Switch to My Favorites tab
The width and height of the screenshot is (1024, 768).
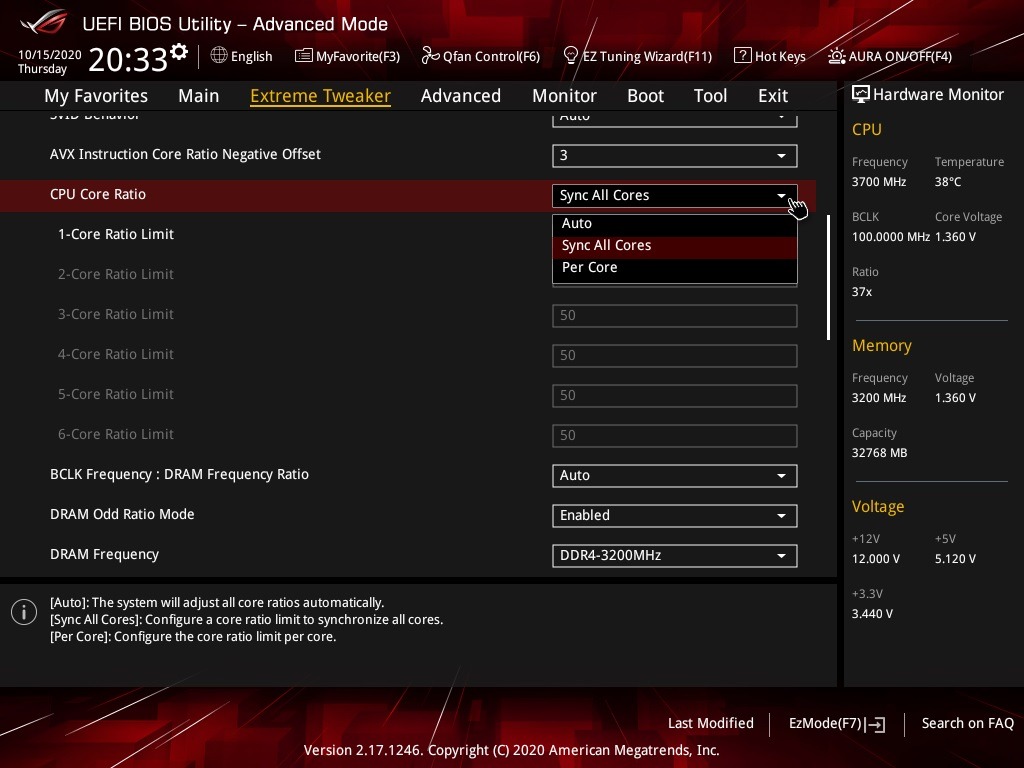click(96, 95)
